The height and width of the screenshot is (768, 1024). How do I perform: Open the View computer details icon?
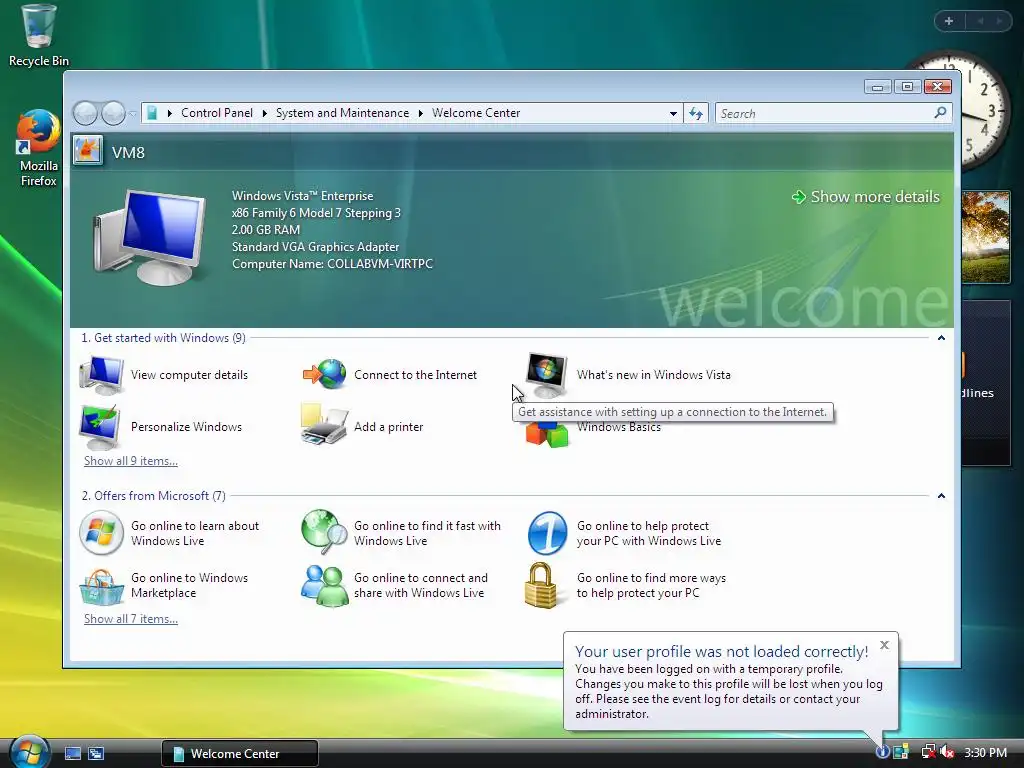pyautogui.click(x=101, y=375)
